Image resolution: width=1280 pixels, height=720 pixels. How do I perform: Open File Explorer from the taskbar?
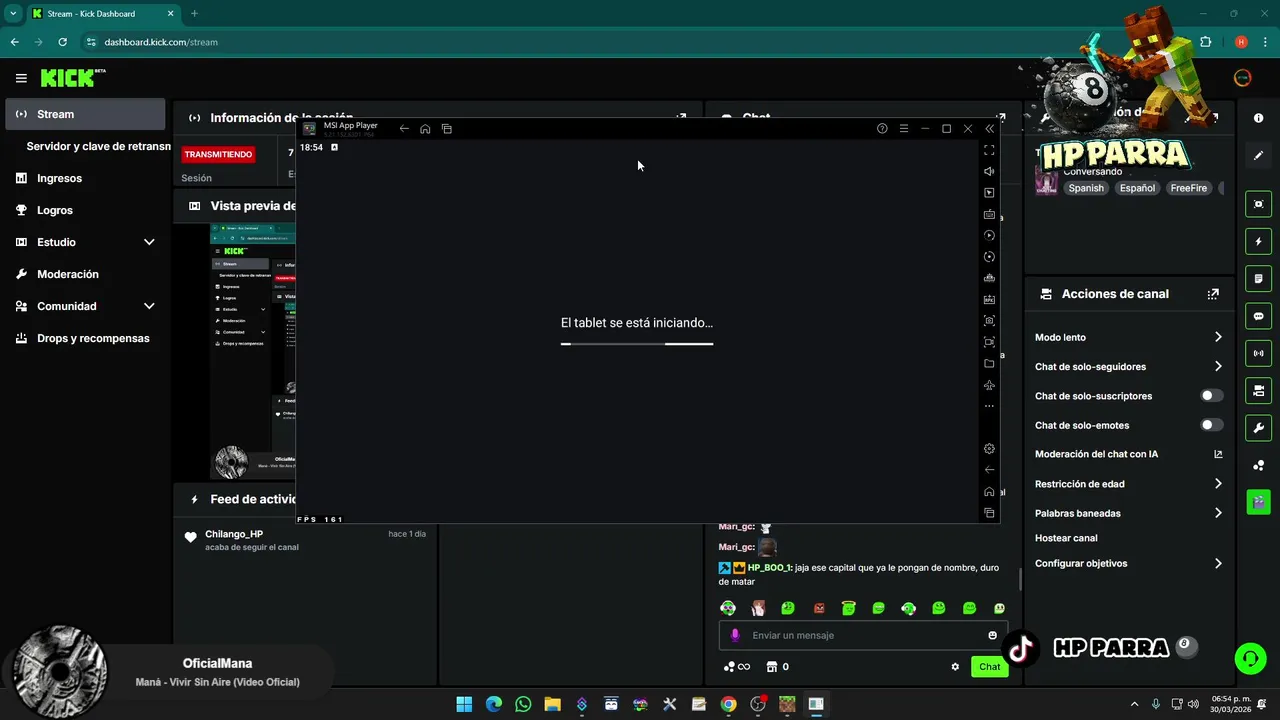tap(552, 704)
